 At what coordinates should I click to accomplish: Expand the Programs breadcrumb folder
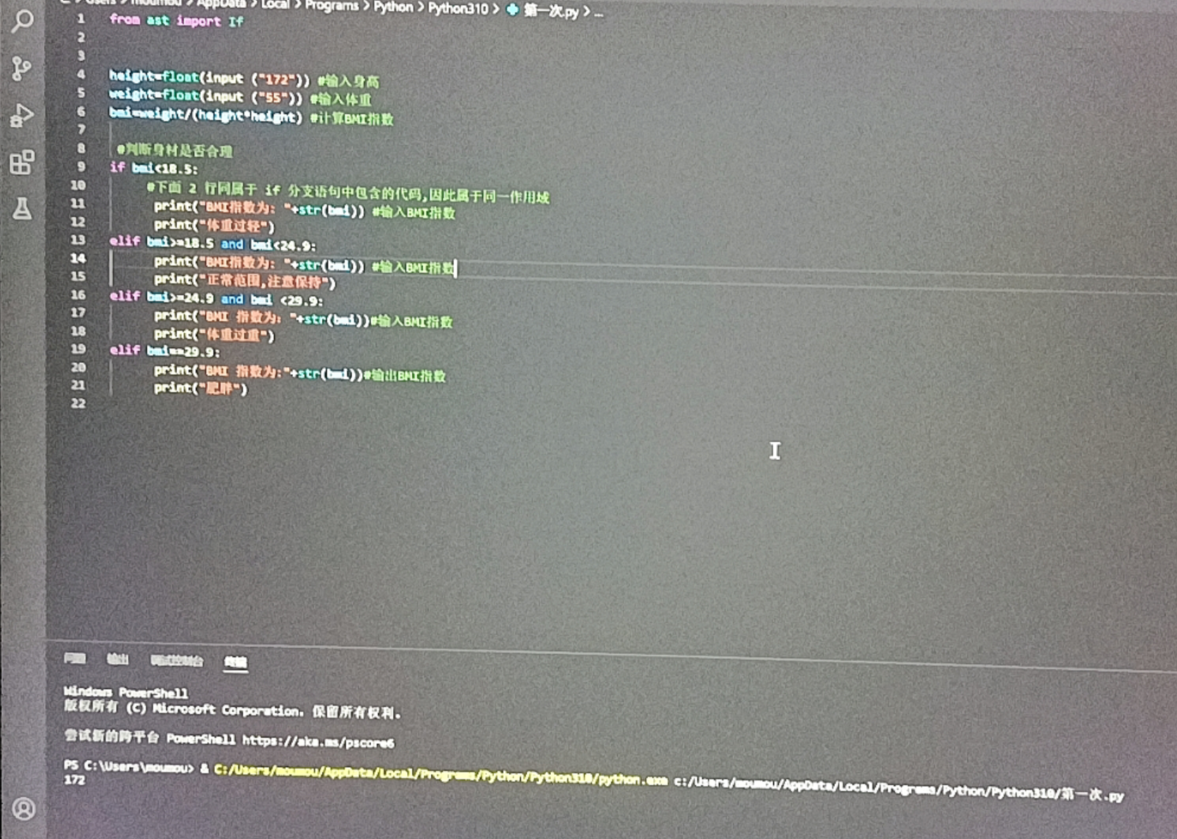tap(331, 7)
